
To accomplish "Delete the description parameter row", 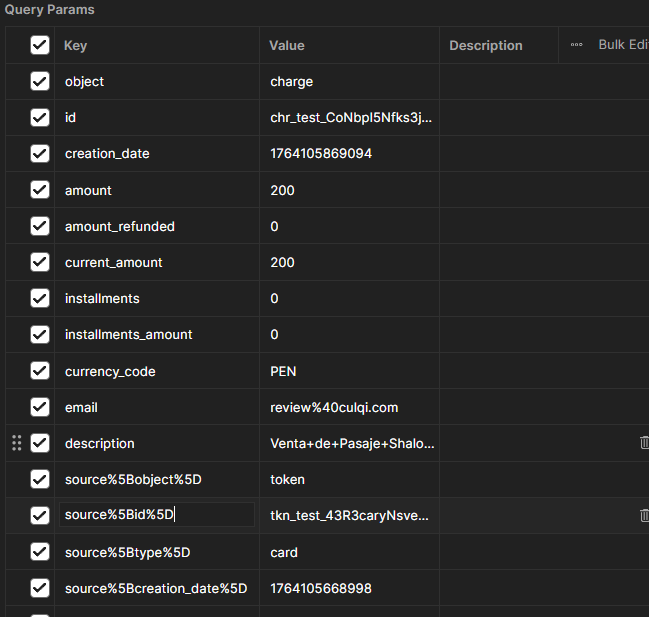I will coord(644,443).
